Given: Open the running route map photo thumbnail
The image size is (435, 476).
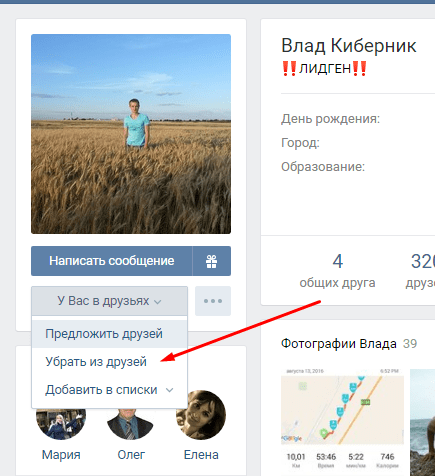Looking at the screenshot, I should tap(342, 419).
